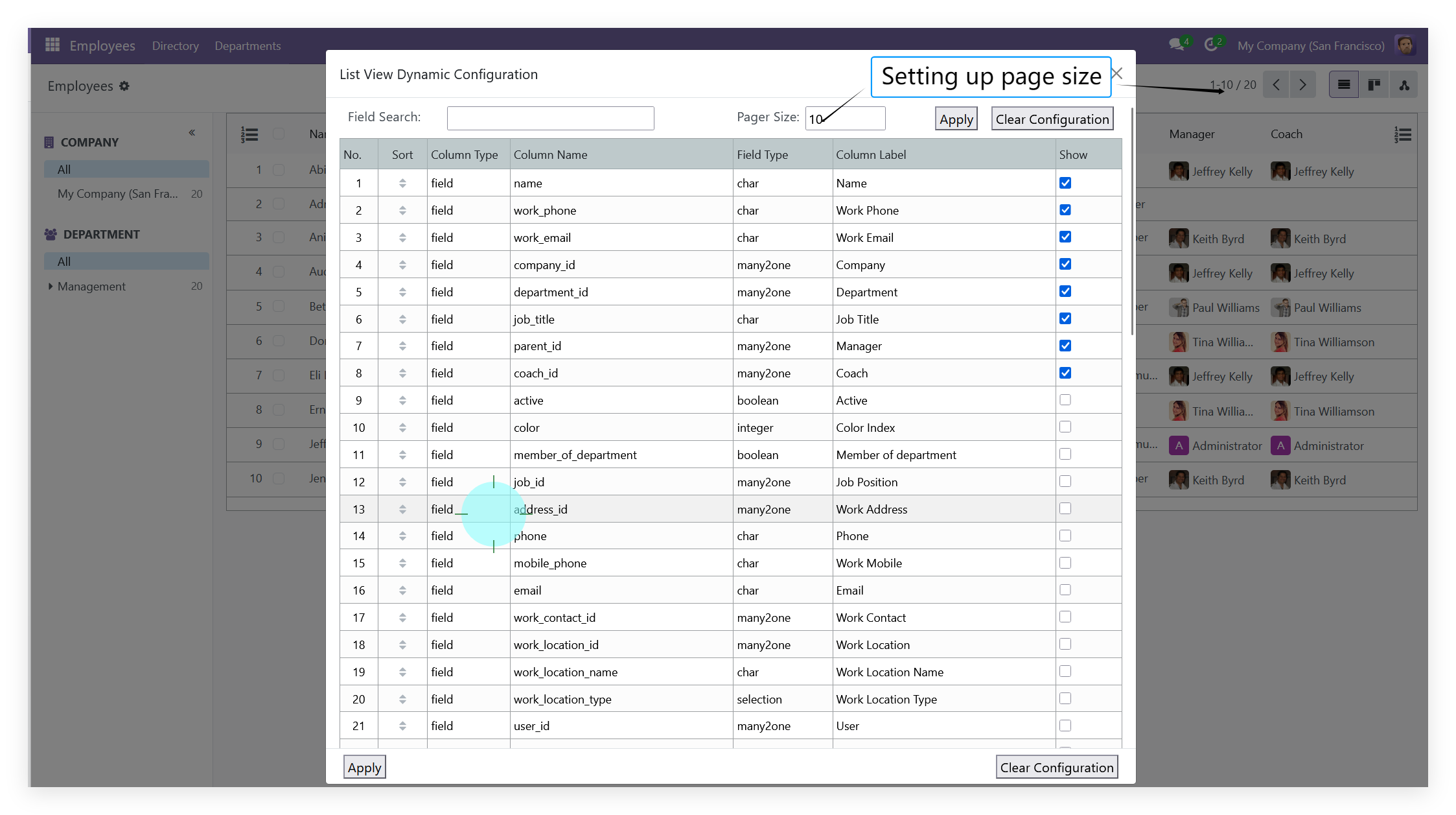The image size is (1456, 815).
Task: Click sort handle for user_id row
Action: coord(402,726)
